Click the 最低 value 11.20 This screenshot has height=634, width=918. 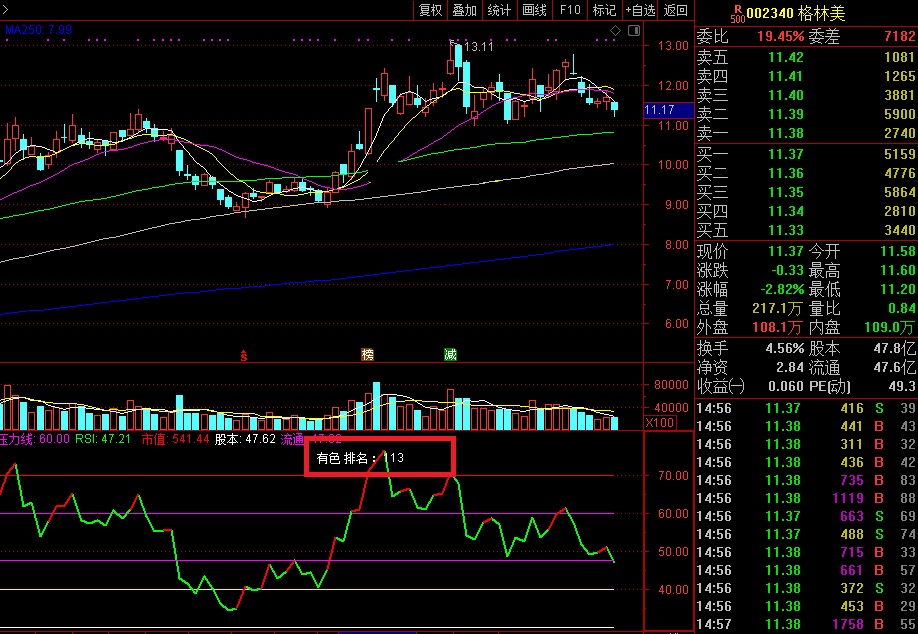pyautogui.click(x=898, y=290)
